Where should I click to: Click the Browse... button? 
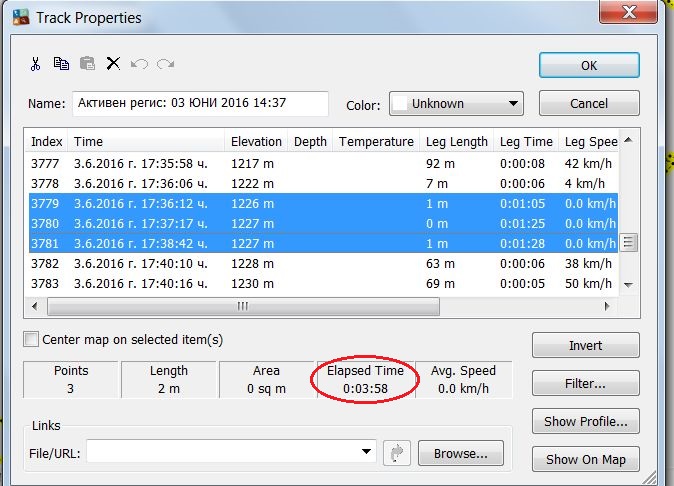tap(461, 453)
